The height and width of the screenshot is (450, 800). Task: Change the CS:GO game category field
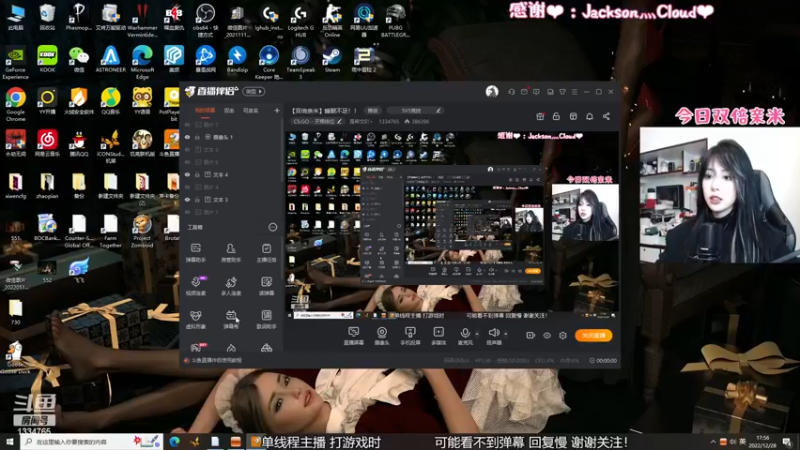(x=317, y=121)
